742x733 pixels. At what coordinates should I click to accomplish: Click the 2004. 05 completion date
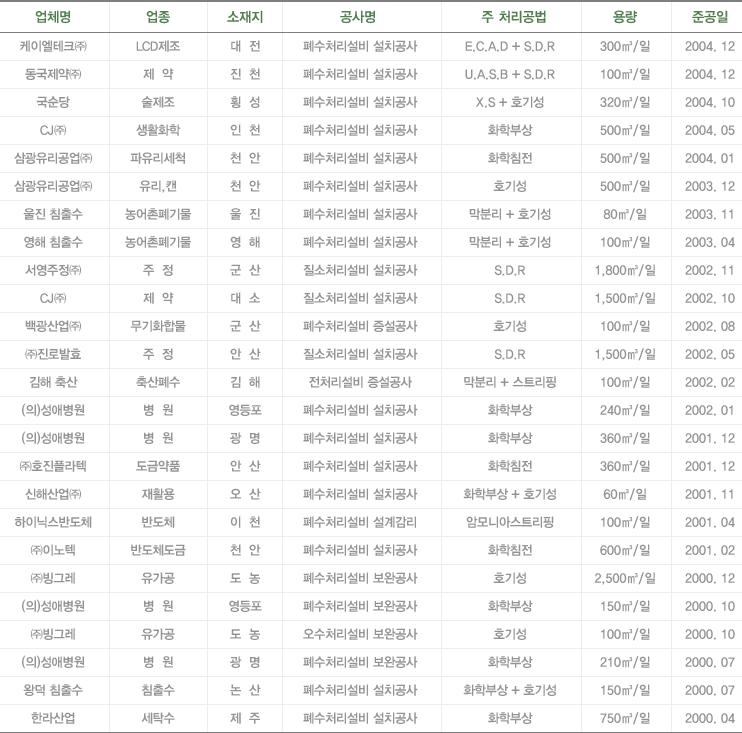[x=709, y=130]
